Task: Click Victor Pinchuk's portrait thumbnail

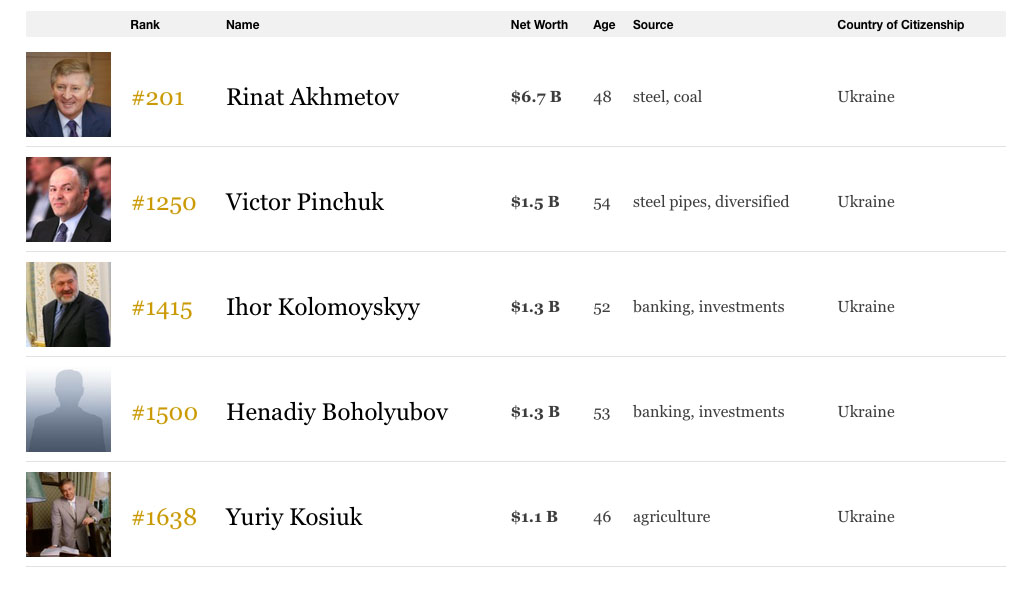Action: 68,199
